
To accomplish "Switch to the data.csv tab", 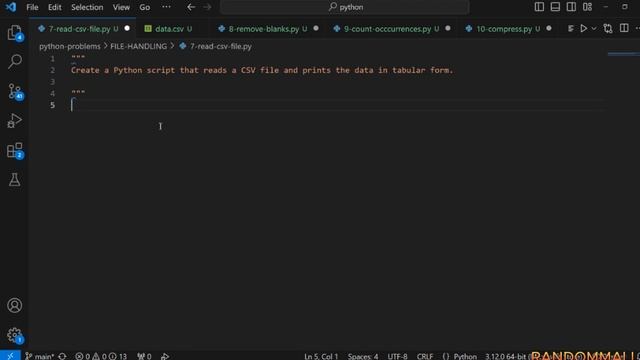I will click(x=169, y=29).
